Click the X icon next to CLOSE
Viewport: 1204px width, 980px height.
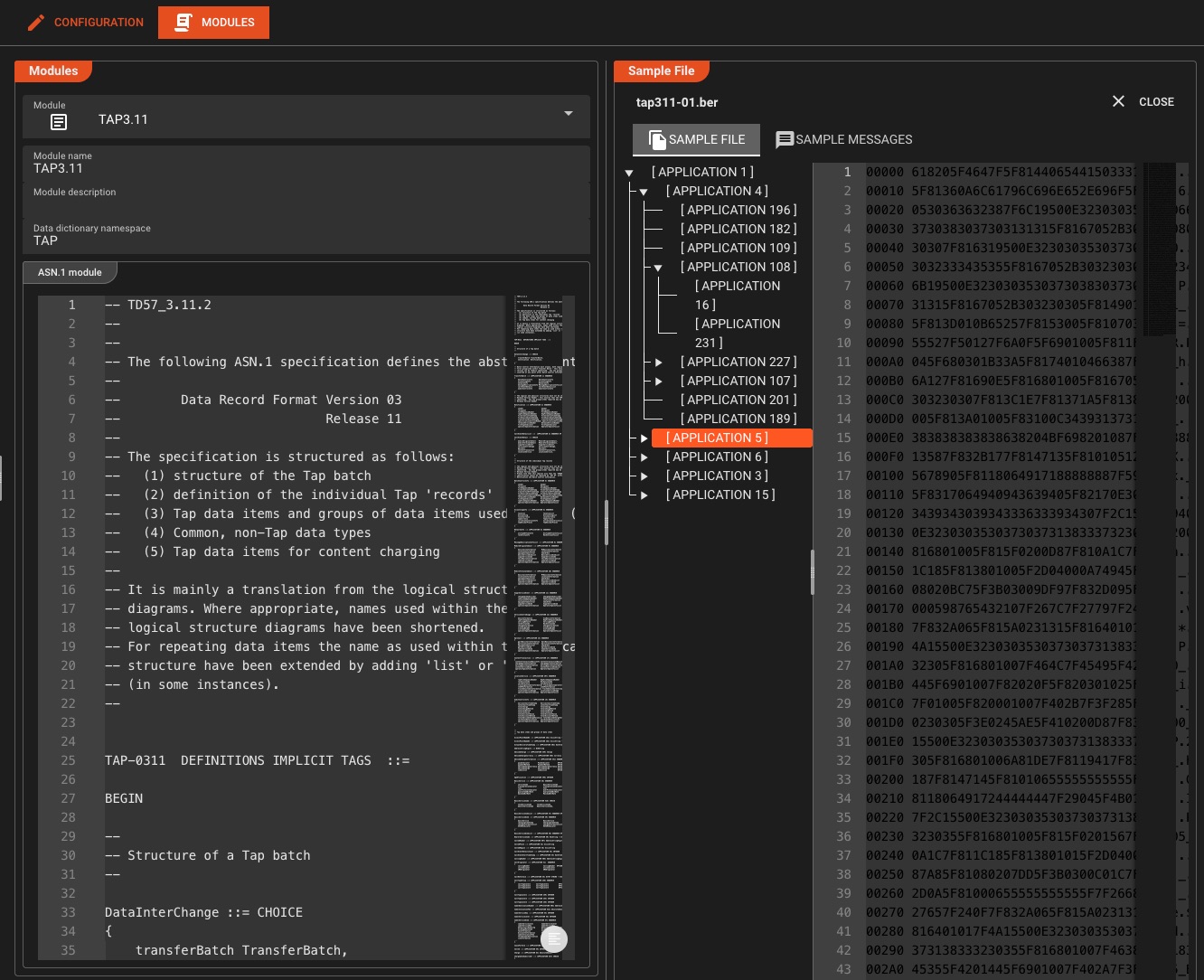(1118, 101)
